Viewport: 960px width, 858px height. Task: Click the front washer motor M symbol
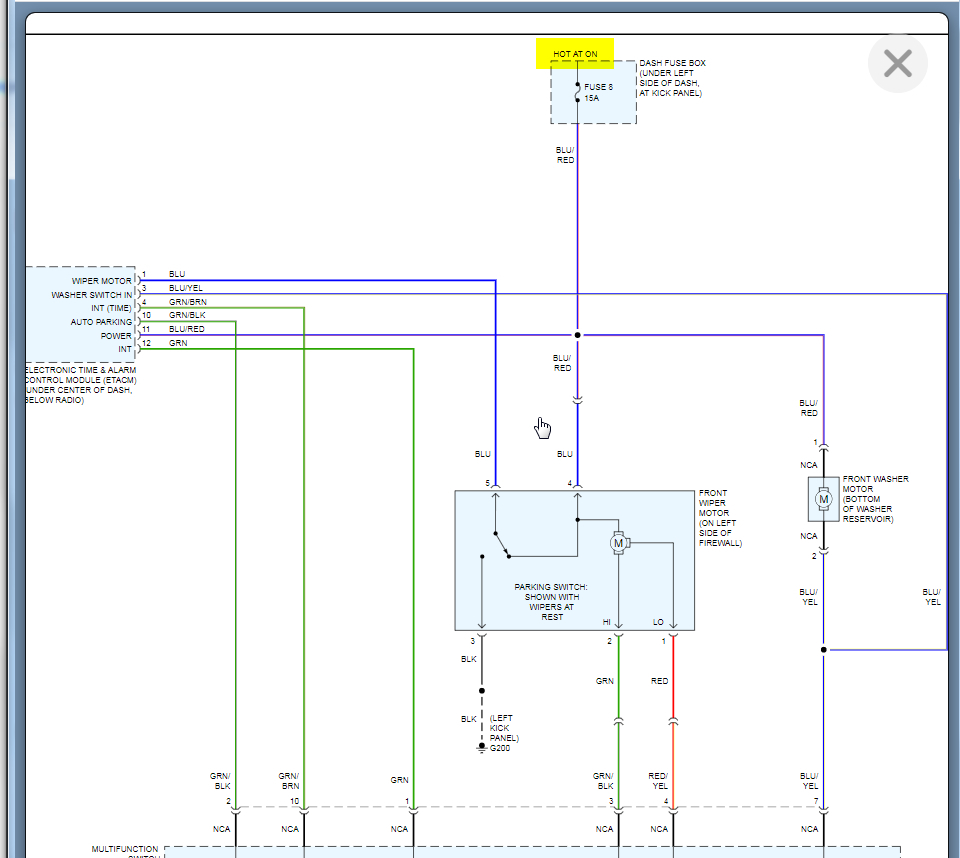(823, 498)
